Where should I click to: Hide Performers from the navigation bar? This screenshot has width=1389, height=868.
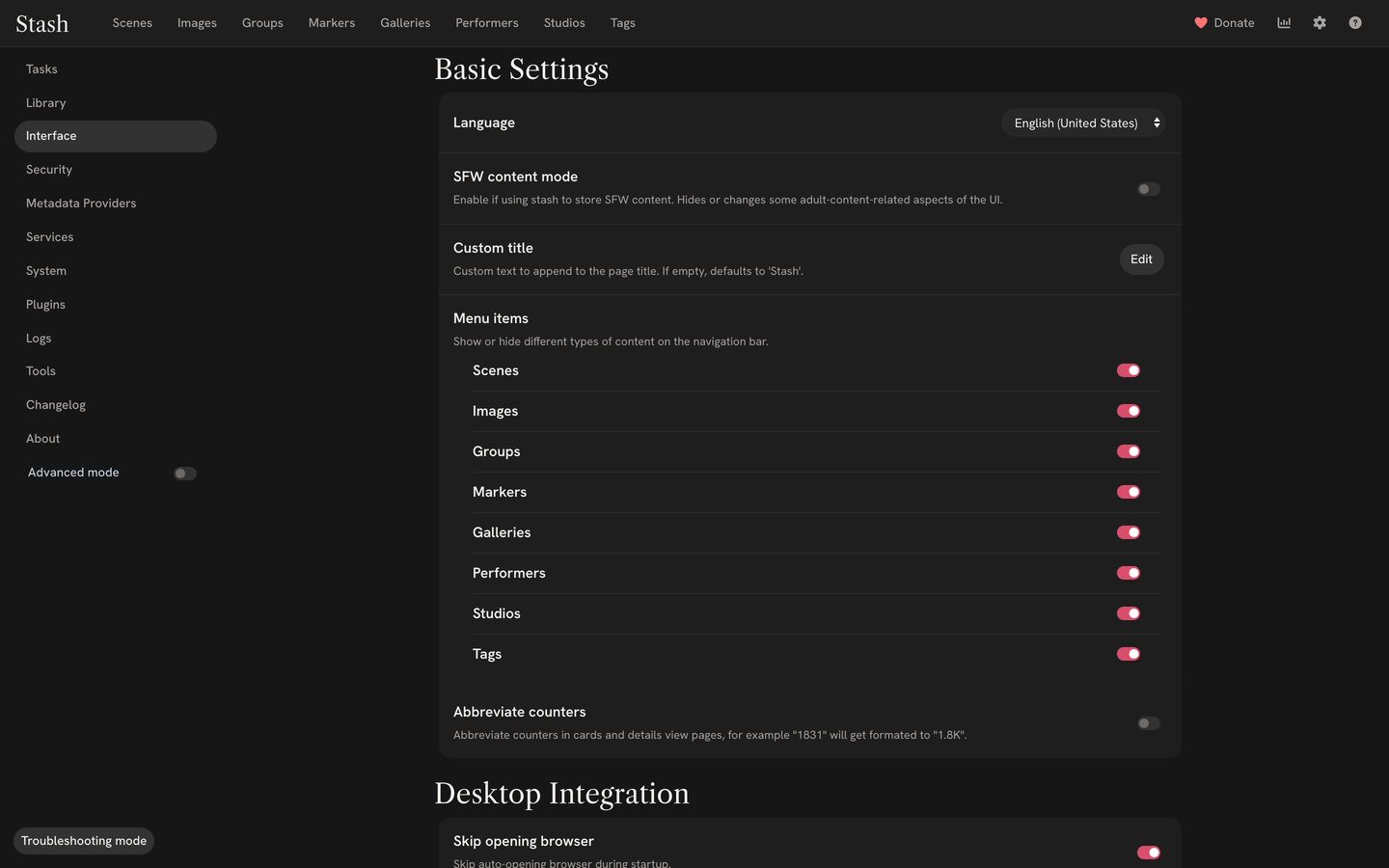pyautogui.click(x=1129, y=573)
